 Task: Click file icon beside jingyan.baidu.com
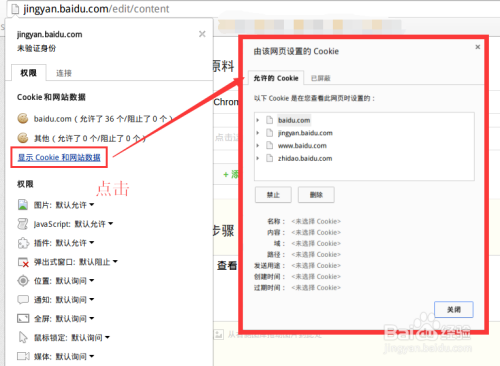[x=269, y=133]
